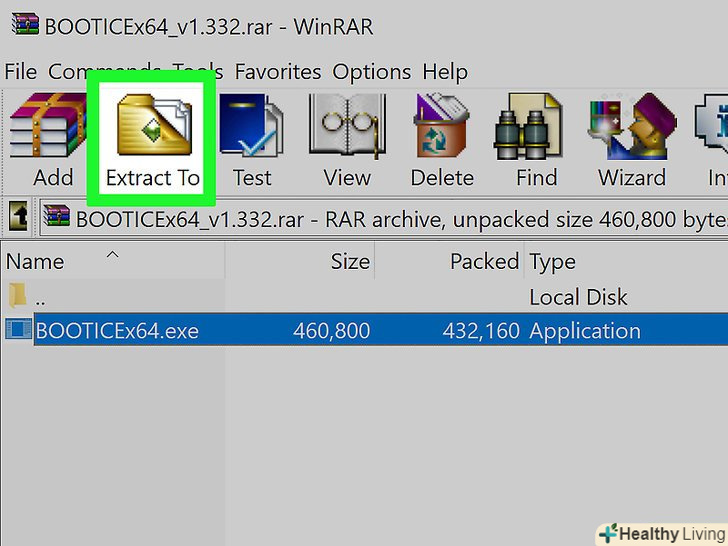Viewport: 728px width, 546px height.
Task: Click the archive path address field
Action: click(384, 218)
